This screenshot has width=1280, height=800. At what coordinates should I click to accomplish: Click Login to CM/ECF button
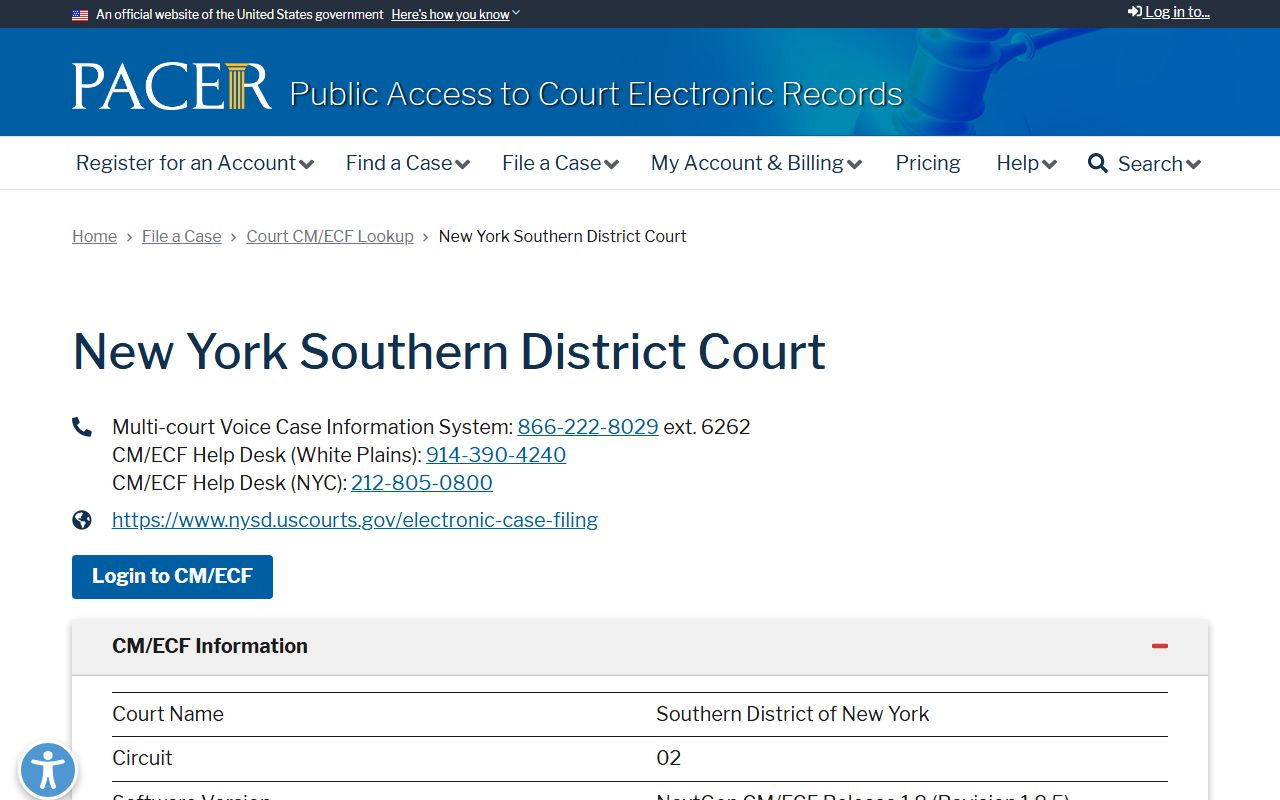click(172, 577)
